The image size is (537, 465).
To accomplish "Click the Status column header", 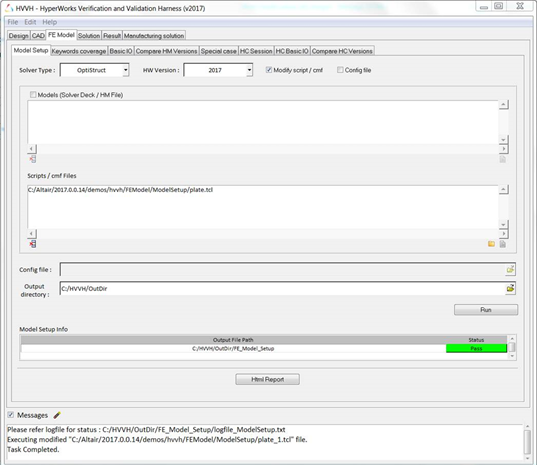I will 476,340.
